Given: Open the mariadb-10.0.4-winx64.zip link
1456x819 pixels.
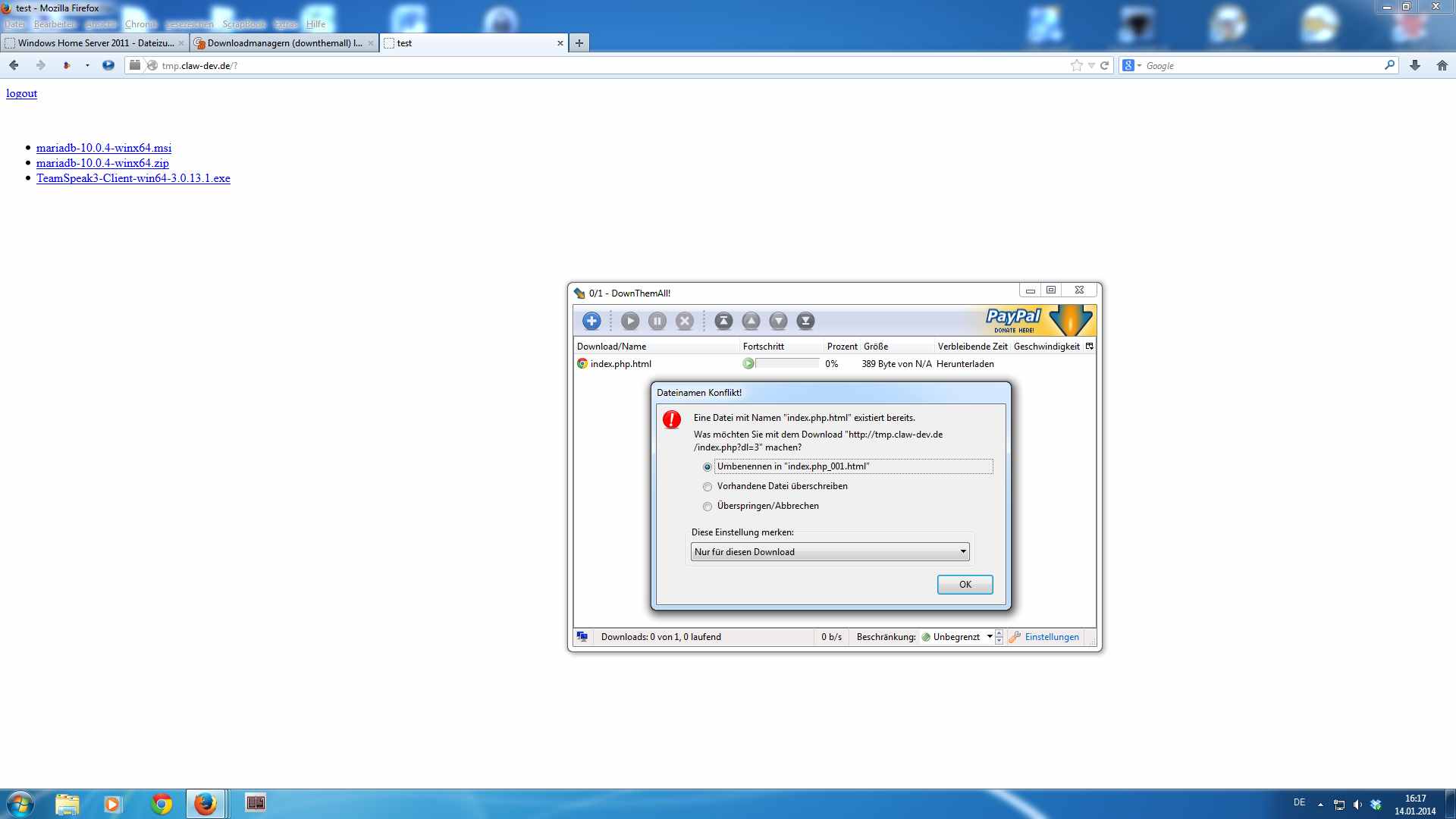Looking at the screenshot, I should [x=102, y=163].
